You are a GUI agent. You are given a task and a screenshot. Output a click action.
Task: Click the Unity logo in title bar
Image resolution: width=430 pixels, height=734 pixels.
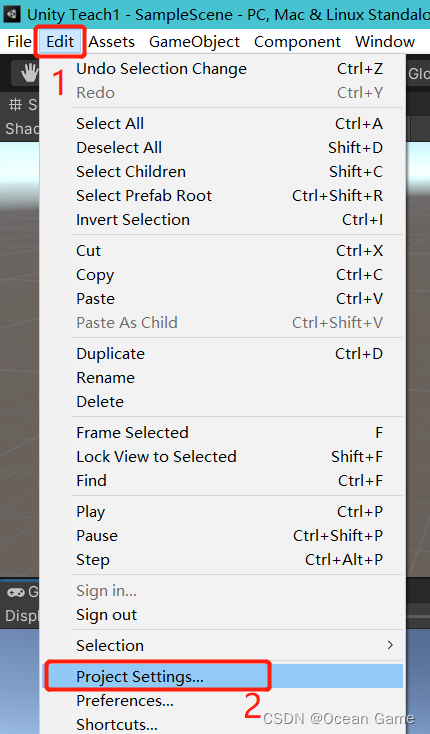pyautogui.click(x=11, y=14)
